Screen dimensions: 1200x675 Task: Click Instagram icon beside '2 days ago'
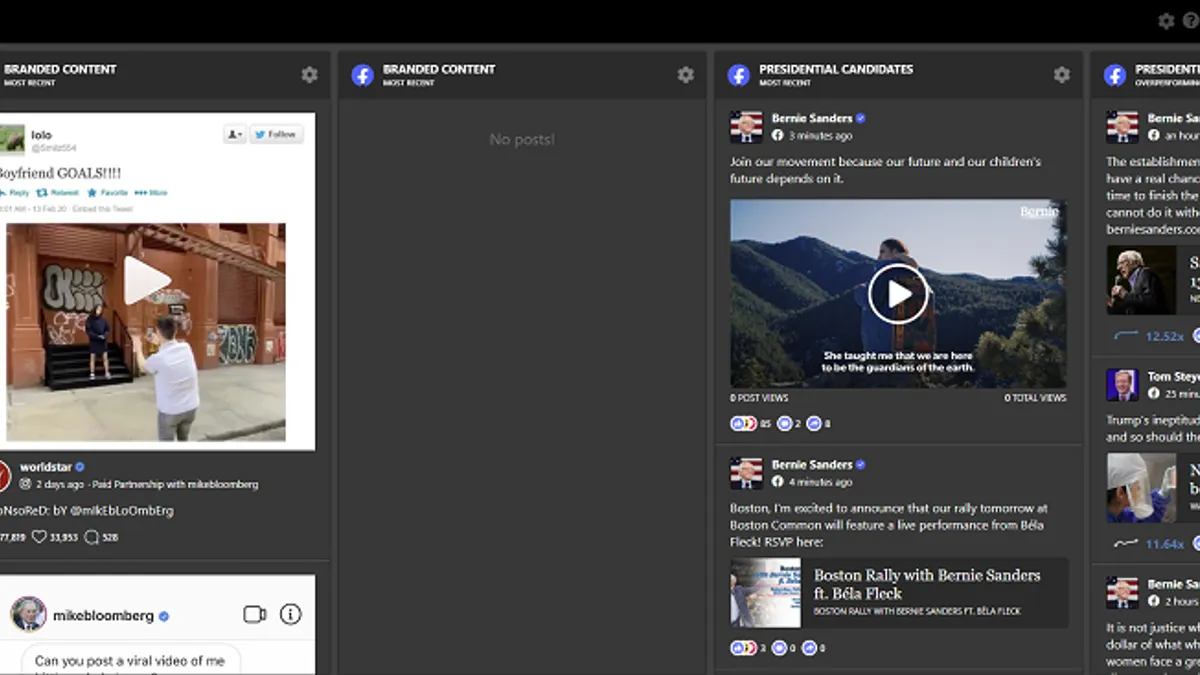(26, 484)
